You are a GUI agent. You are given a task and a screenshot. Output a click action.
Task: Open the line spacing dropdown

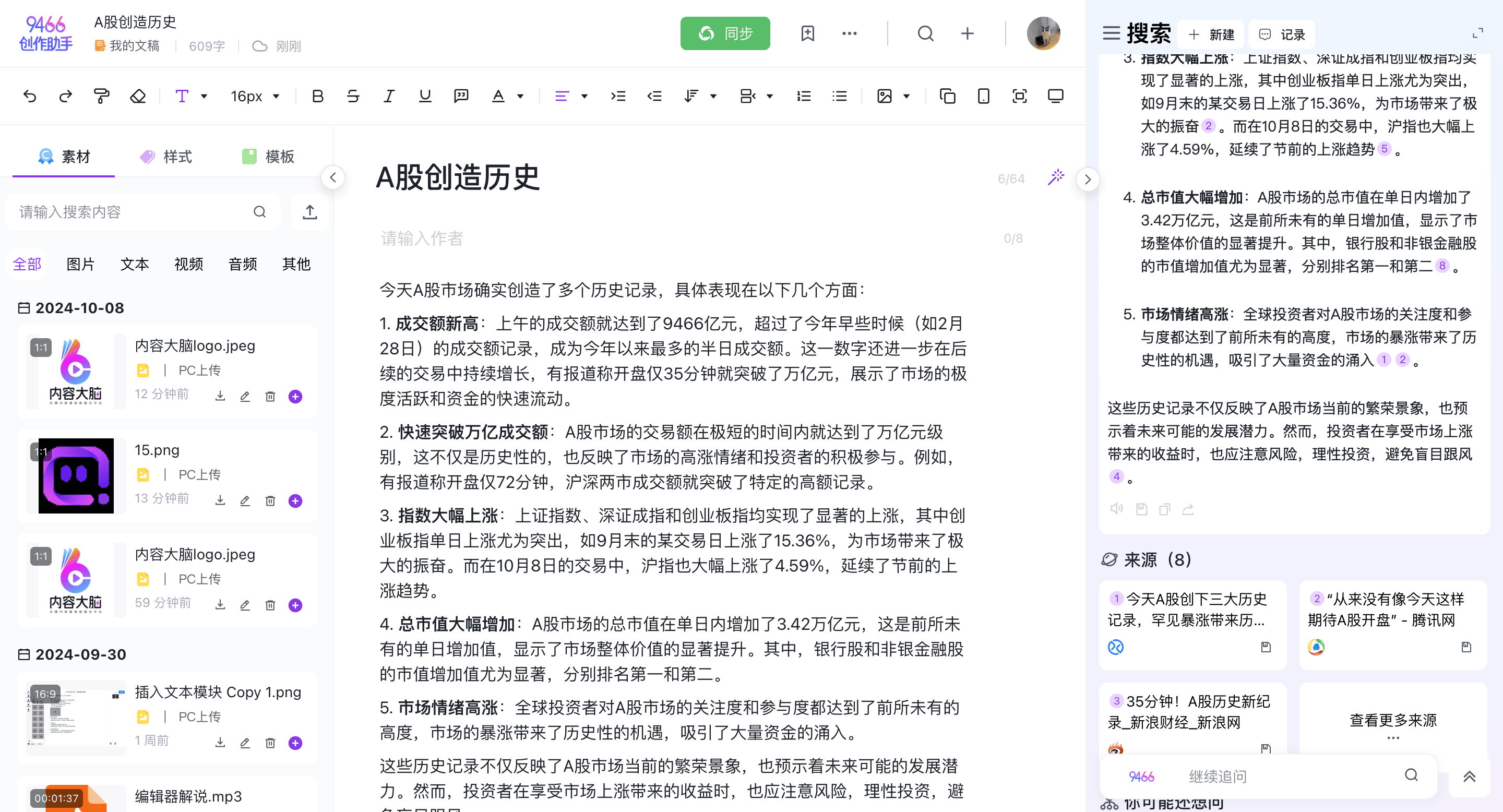pos(700,96)
